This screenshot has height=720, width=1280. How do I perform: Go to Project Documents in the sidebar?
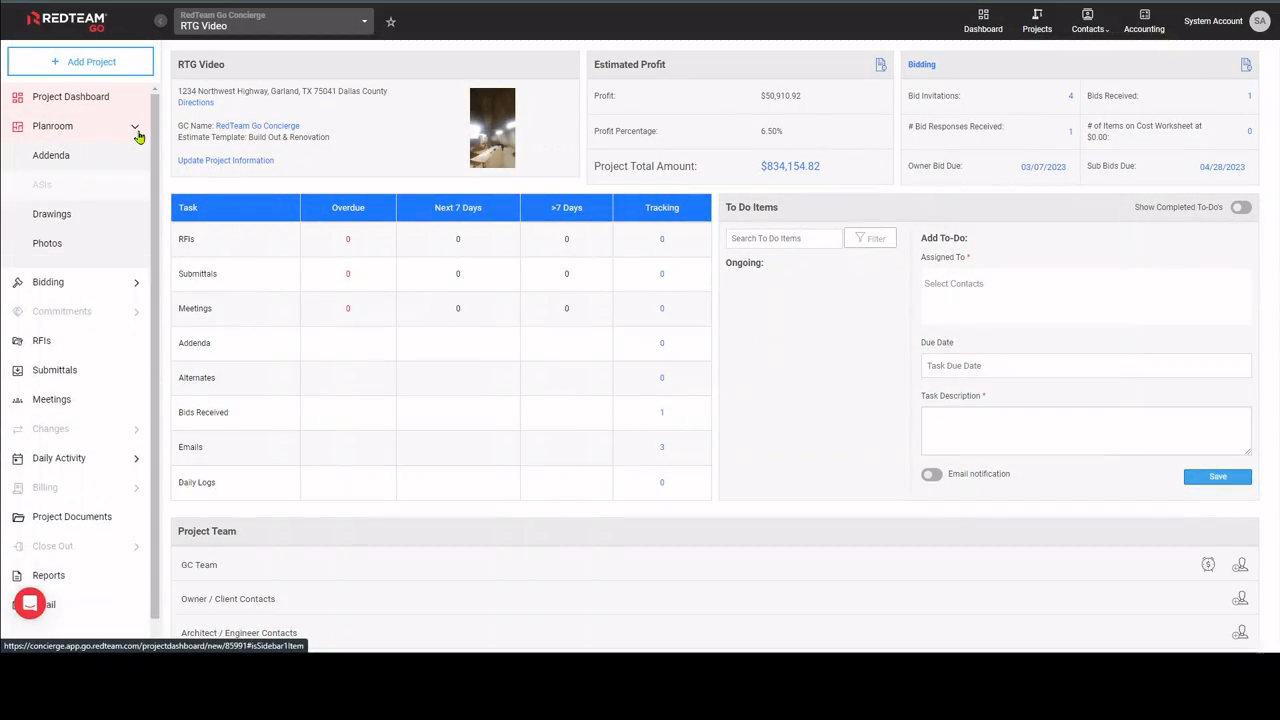point(72,517)
